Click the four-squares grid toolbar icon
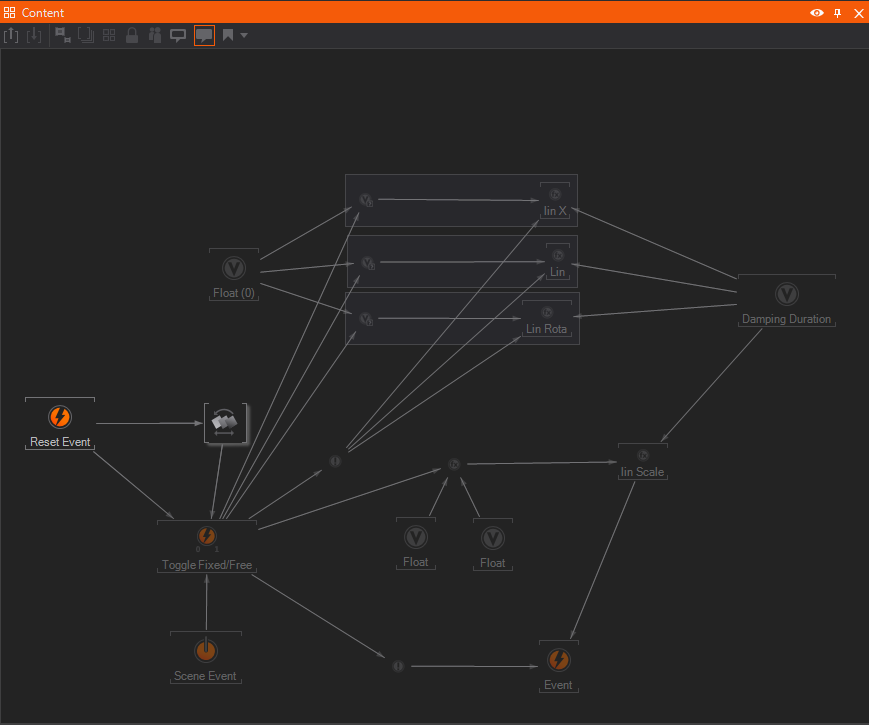 [x=109, y=35]
